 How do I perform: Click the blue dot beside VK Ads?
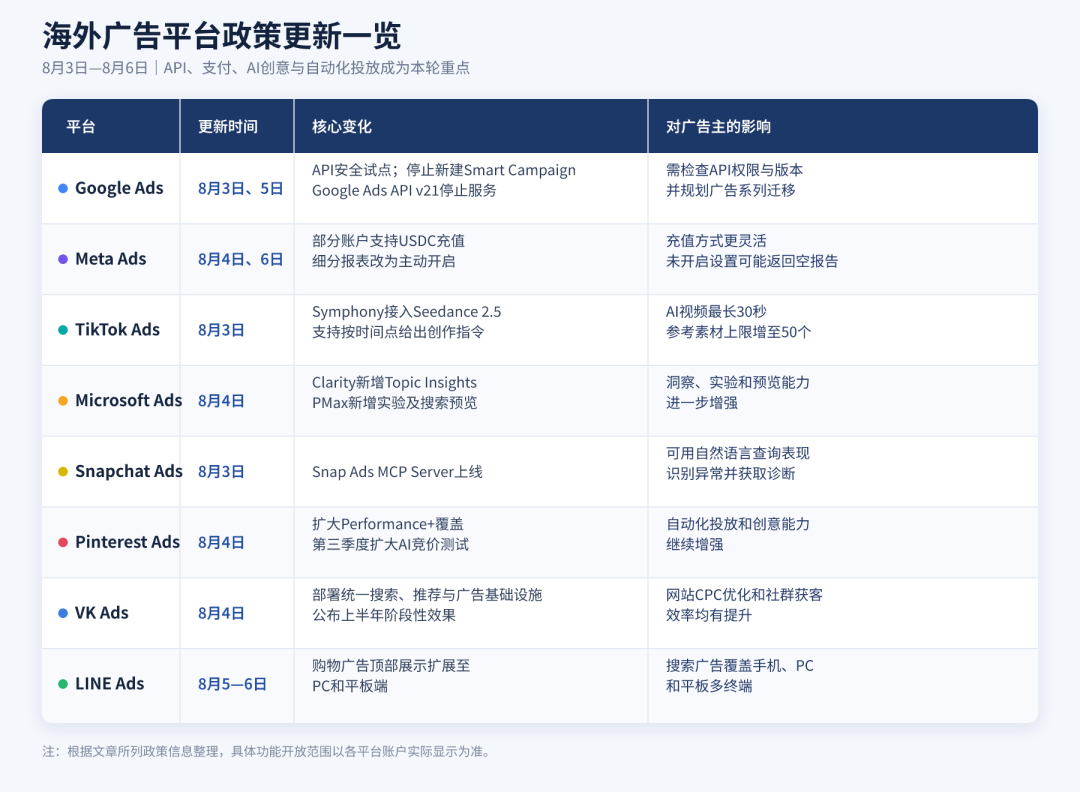pyautogui.click(x=63, y=613)
